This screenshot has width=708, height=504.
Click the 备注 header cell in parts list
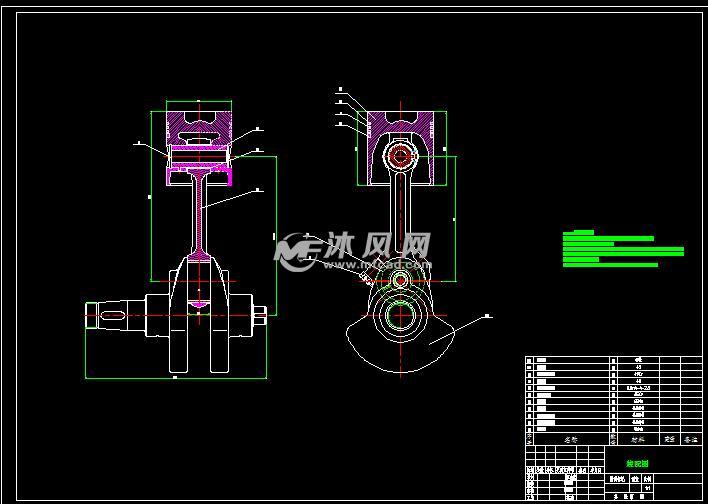coord(691,439)
